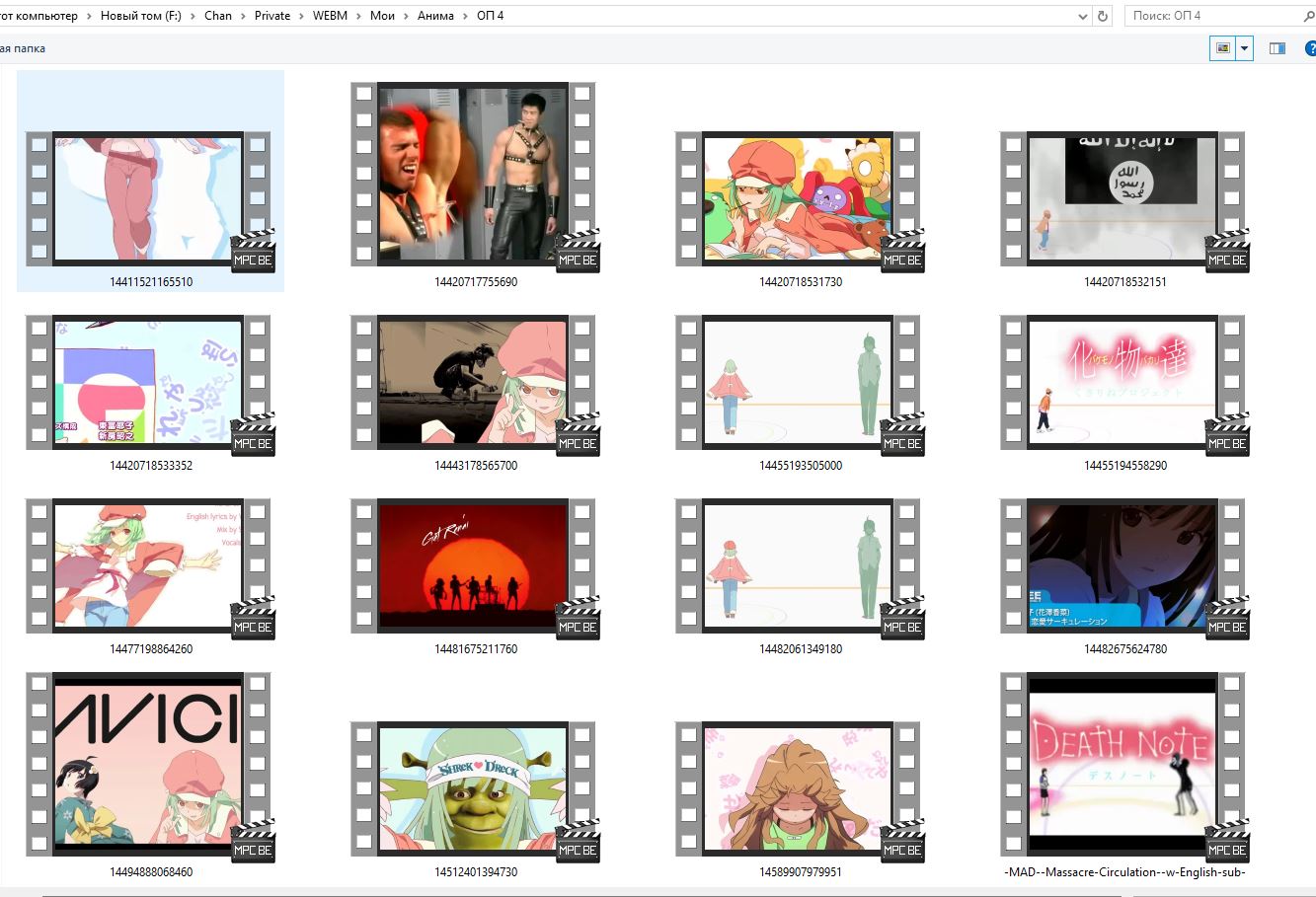Select the video thumbnail for 14411521165510
Image resolution: width=1316 pixels, height=897 pixels.
coord(149,199)
